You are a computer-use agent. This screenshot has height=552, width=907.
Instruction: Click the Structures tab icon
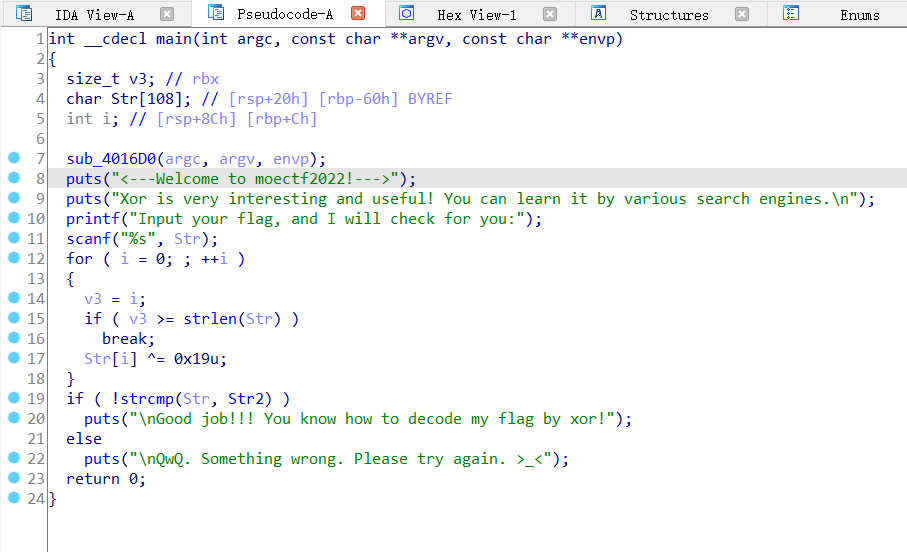[598, 14]
